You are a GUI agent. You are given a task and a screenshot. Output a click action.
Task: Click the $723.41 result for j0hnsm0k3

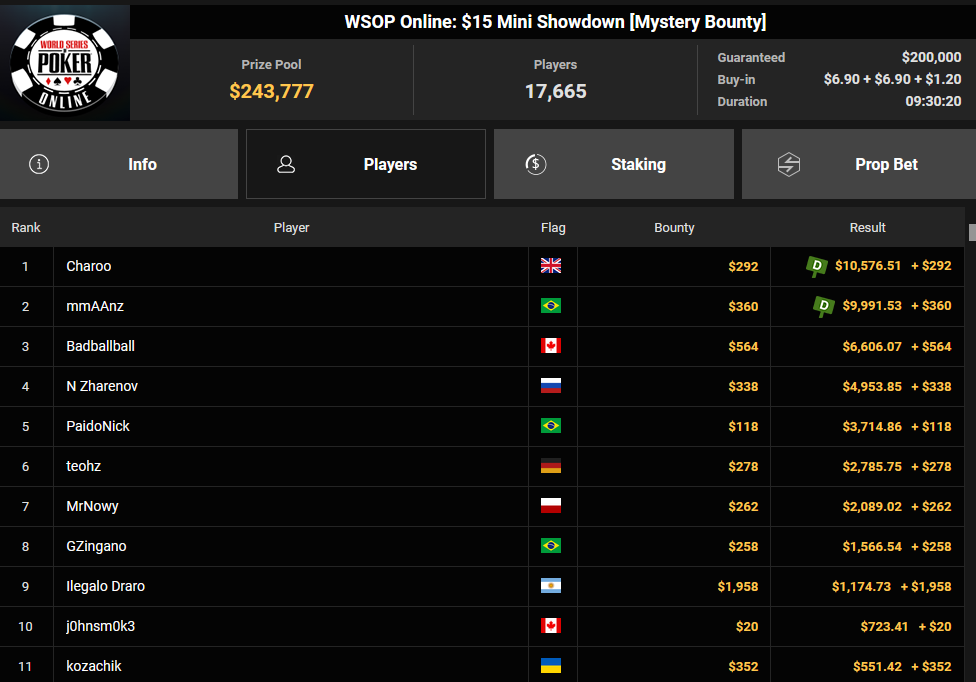coord(884,627)
